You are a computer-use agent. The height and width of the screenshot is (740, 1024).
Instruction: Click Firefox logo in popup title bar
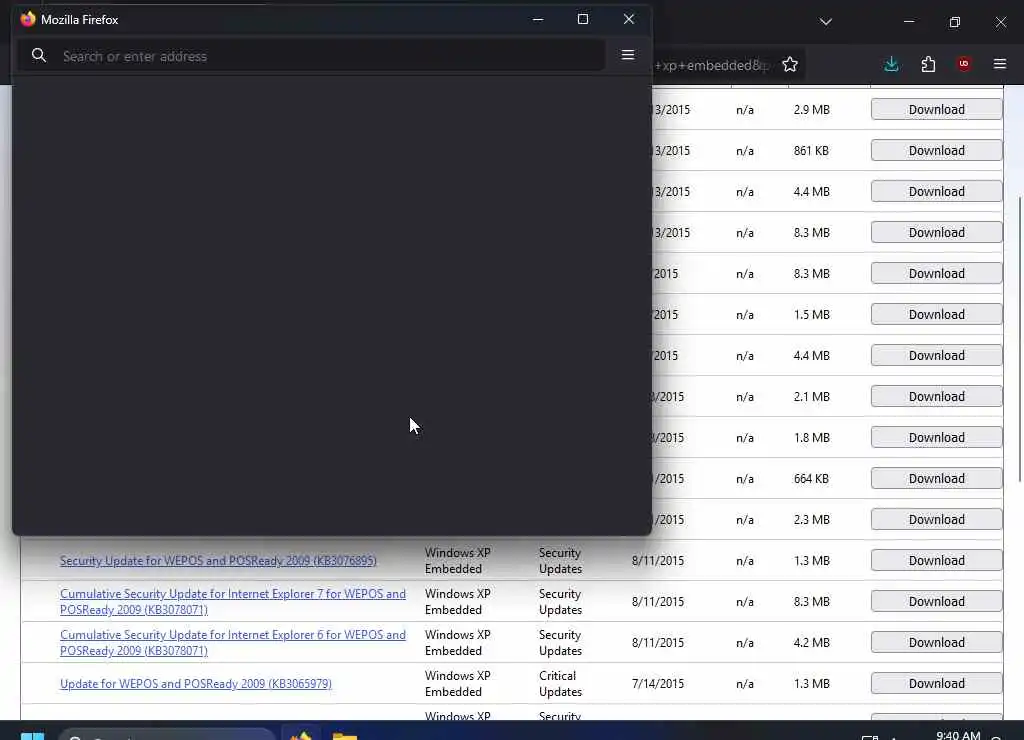click(x=27, y=19)
